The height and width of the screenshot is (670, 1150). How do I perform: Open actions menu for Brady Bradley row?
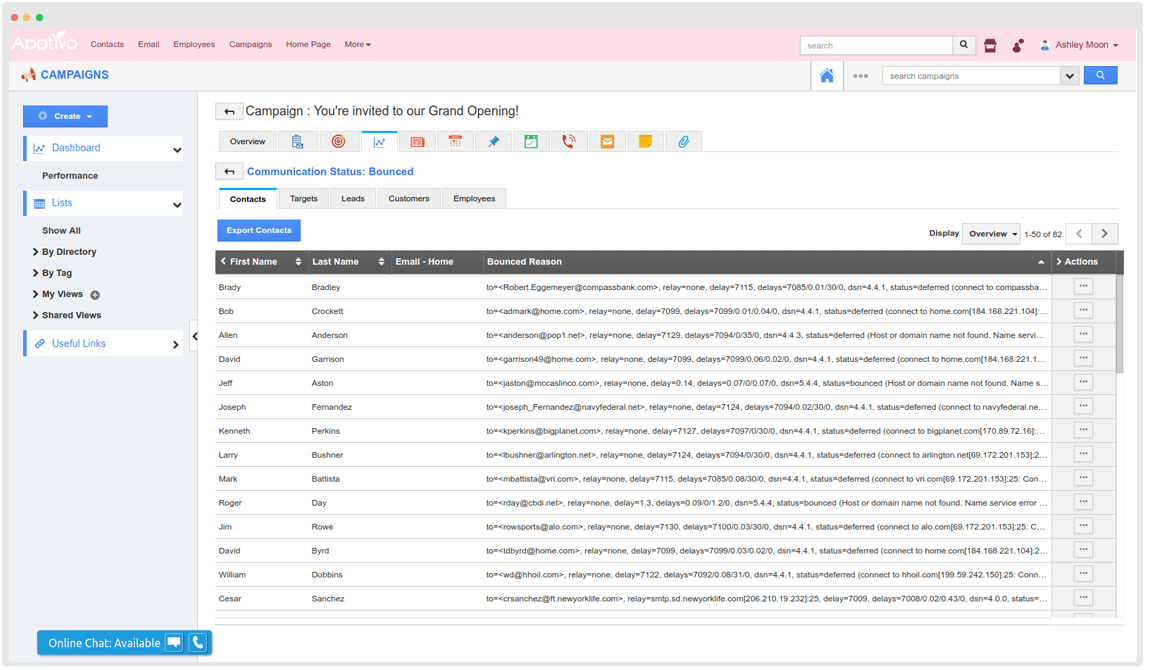tap(1083, 287)
